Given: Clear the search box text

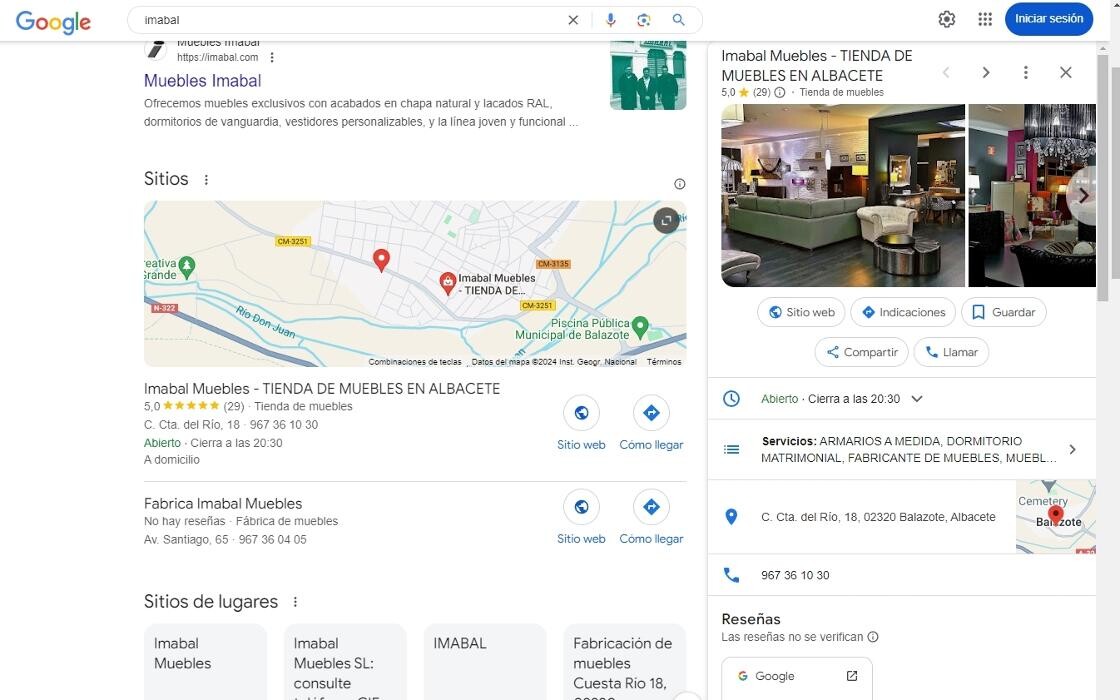Looking at the screenshot, I should point(573,20).
